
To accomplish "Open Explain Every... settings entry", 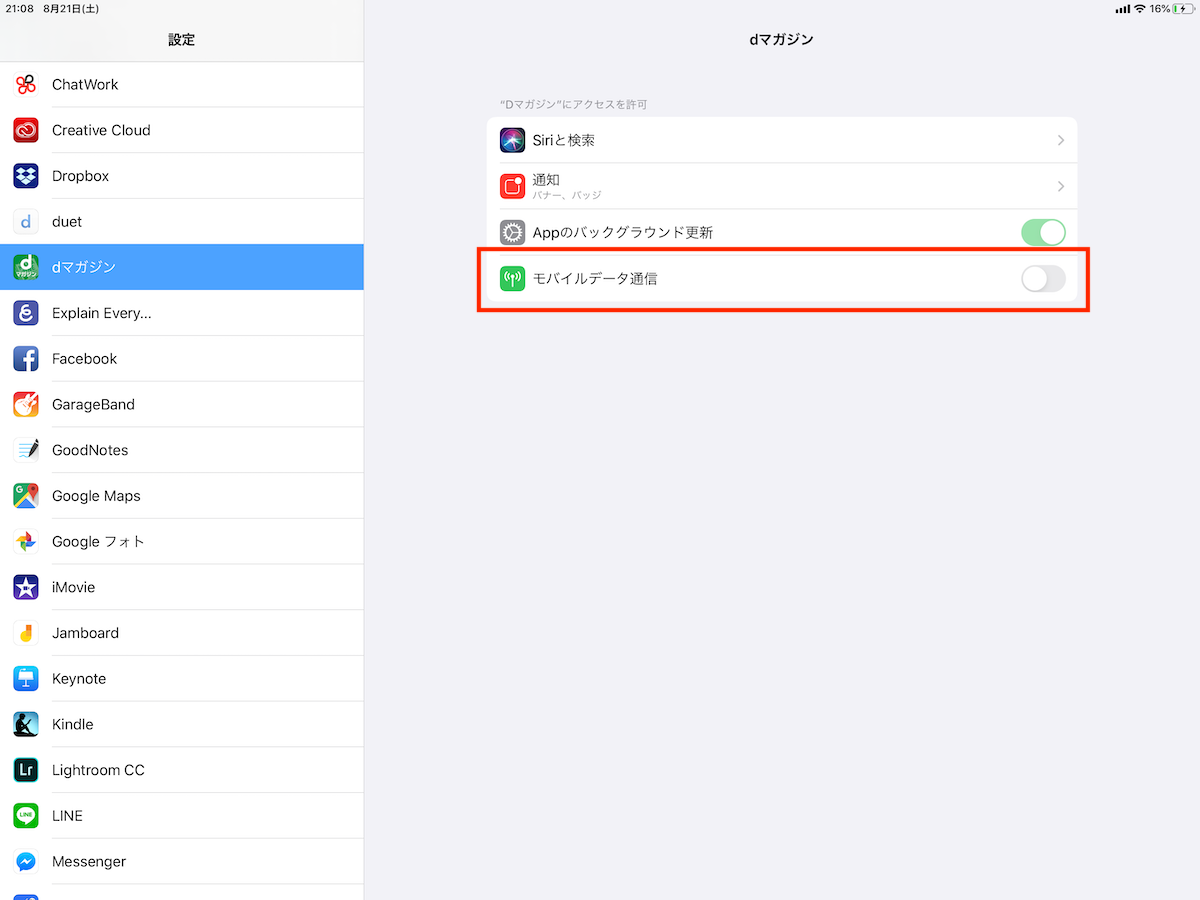I will click(182, 313).
